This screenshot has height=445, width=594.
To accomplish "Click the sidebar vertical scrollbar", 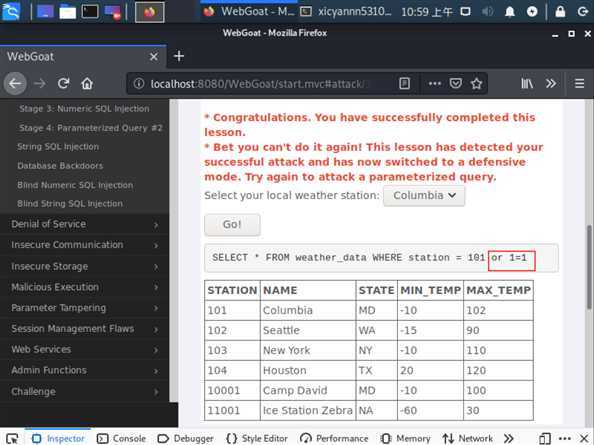I will pyautogui.click(x=174, y=250).
